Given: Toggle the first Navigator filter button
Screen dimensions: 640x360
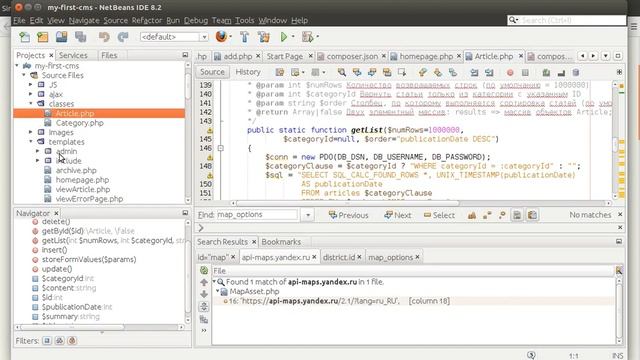Looking at the screenshot, I should [x=47, y=340].
